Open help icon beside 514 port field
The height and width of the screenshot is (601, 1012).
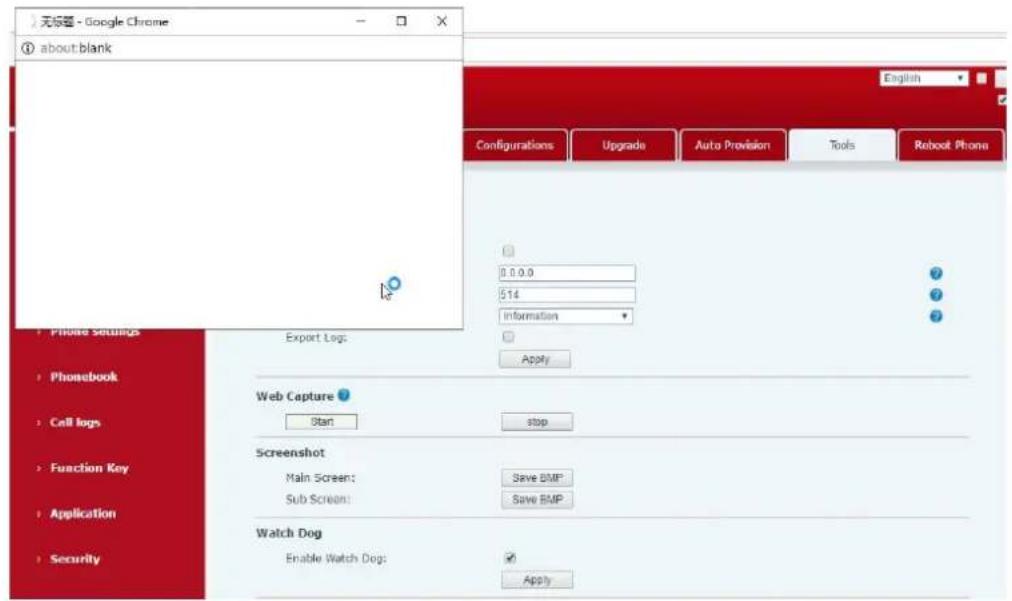936,294
